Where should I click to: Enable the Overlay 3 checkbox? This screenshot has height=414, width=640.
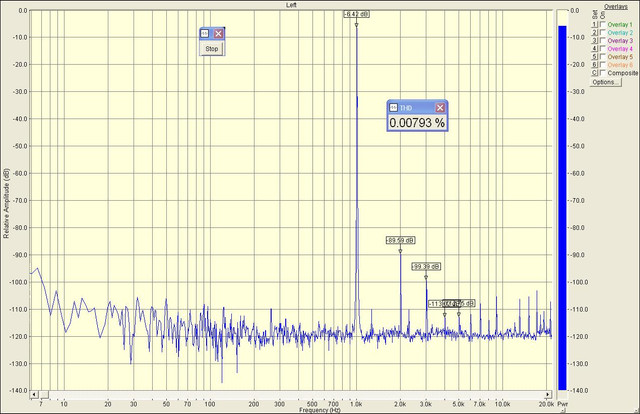click(602, 40)
